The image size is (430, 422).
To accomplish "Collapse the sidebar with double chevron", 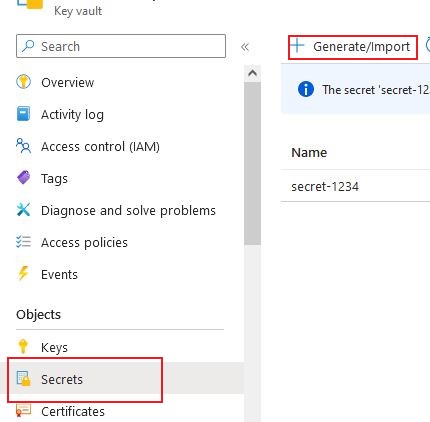I will click(x=245, y=47).
